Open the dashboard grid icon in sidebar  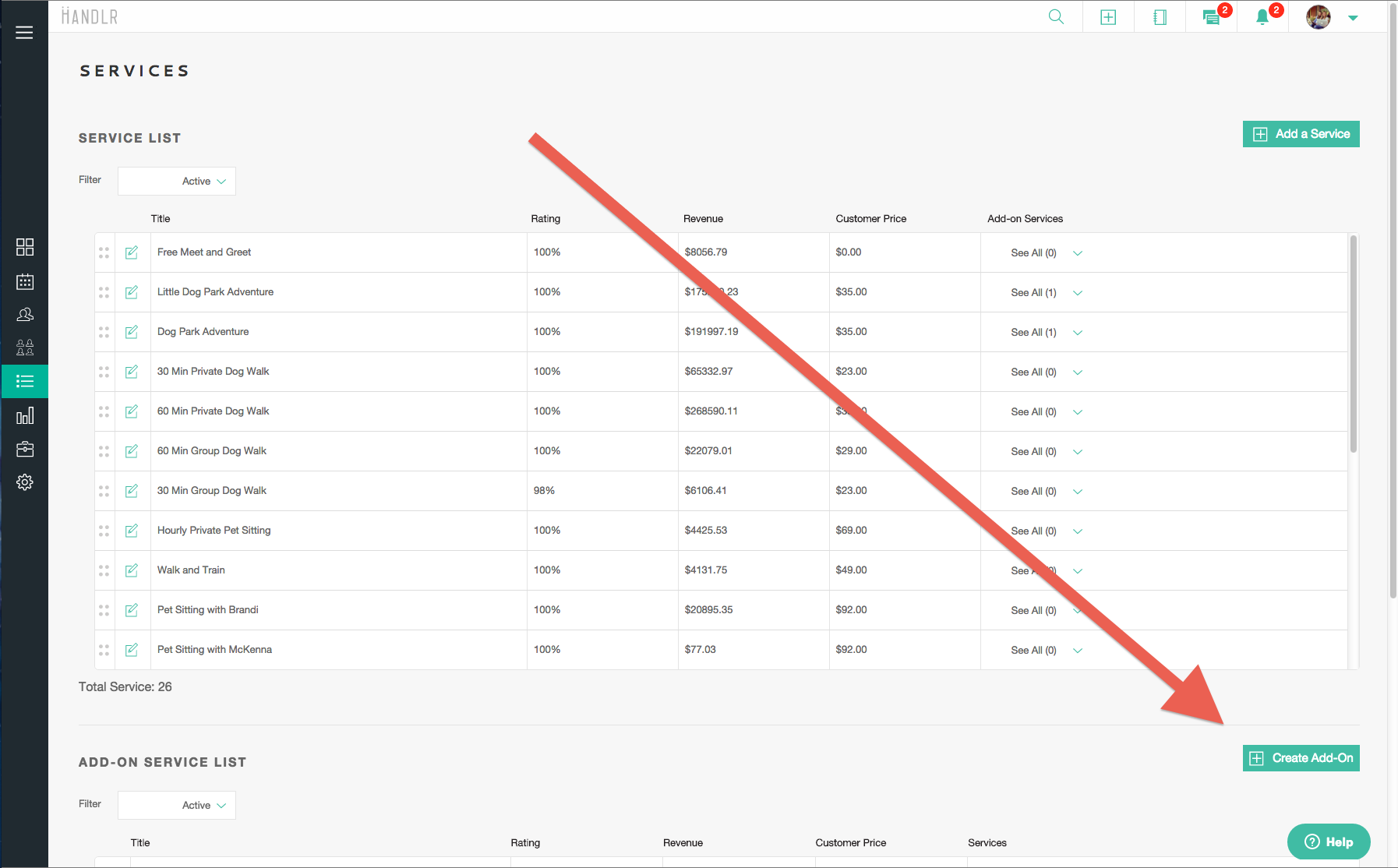(x=25, y=247)
